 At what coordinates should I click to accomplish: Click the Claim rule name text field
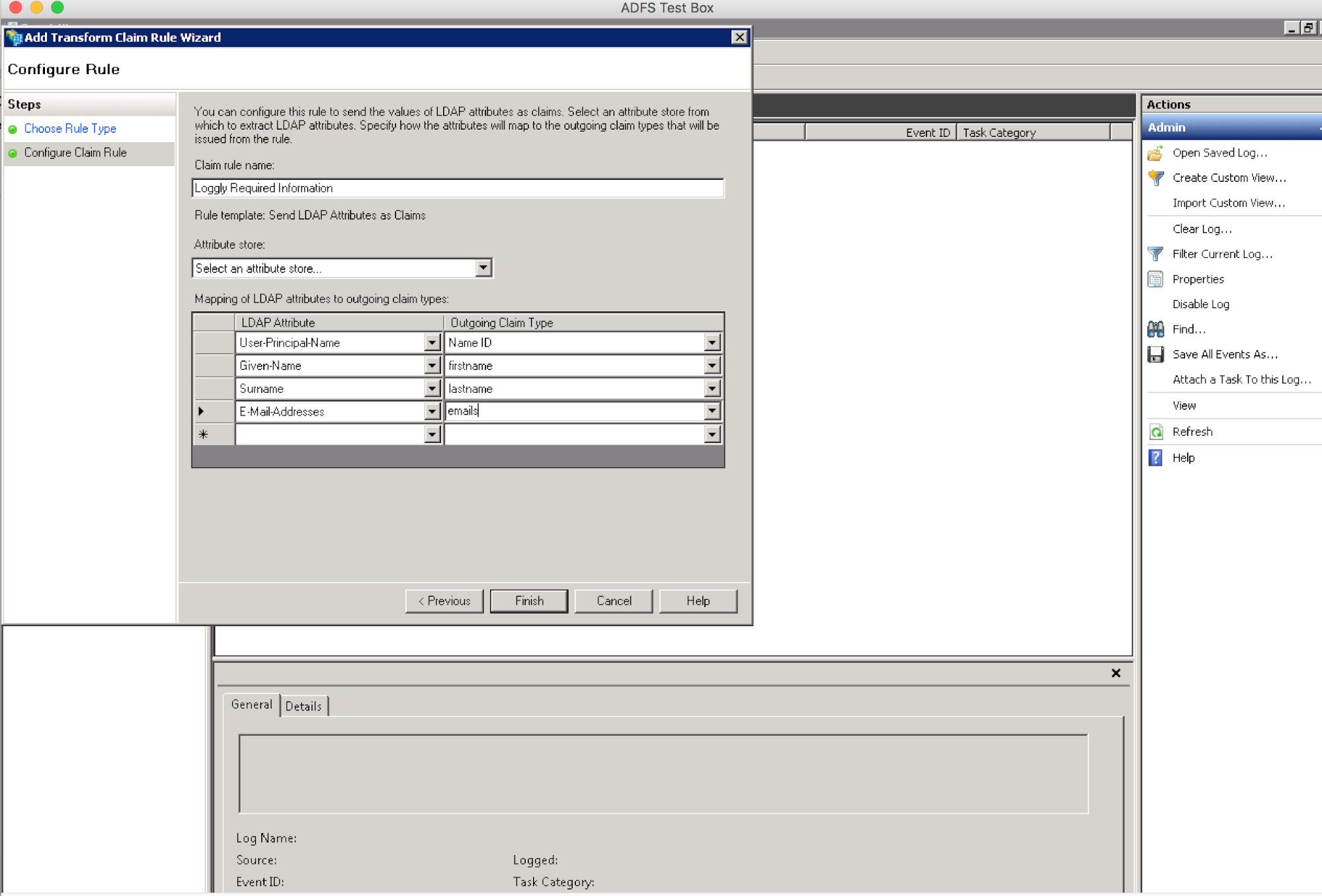click(458, 188)
